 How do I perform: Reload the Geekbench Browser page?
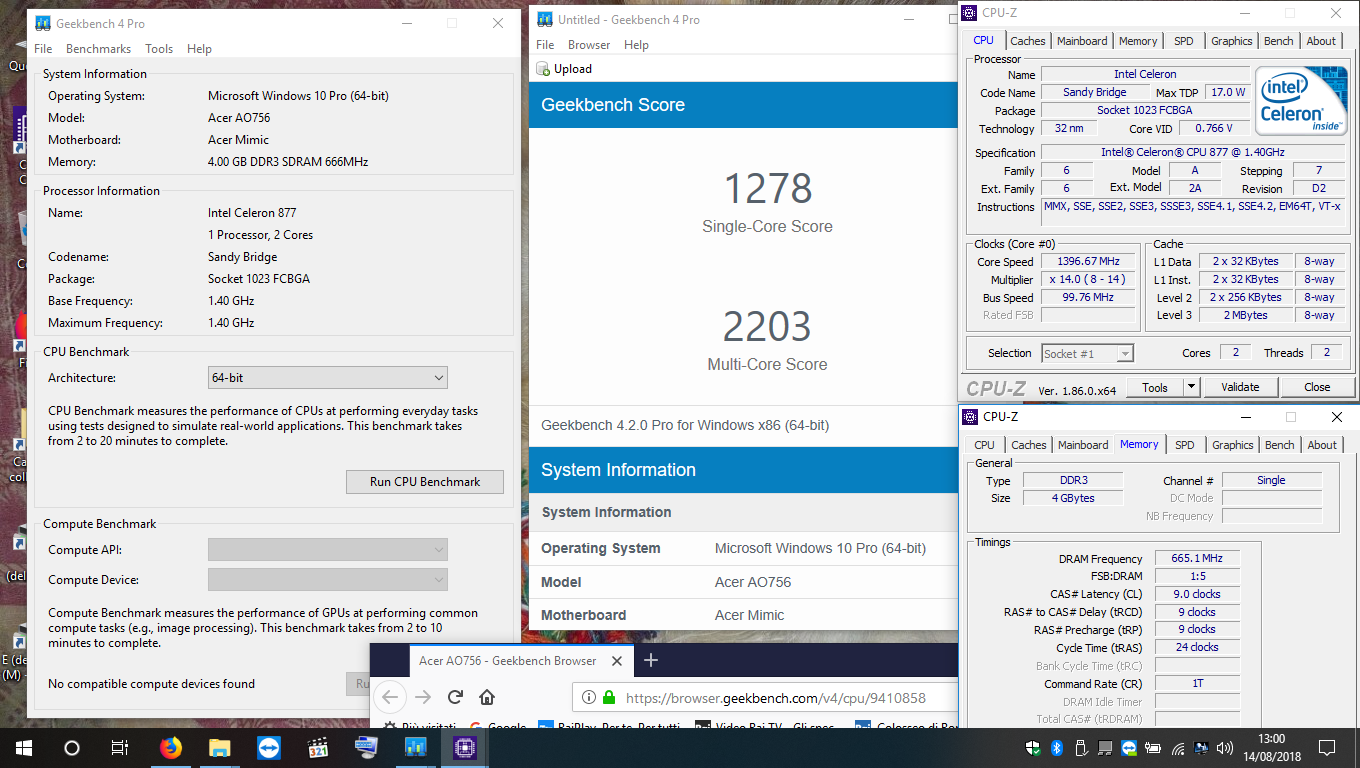click(455, 697)
